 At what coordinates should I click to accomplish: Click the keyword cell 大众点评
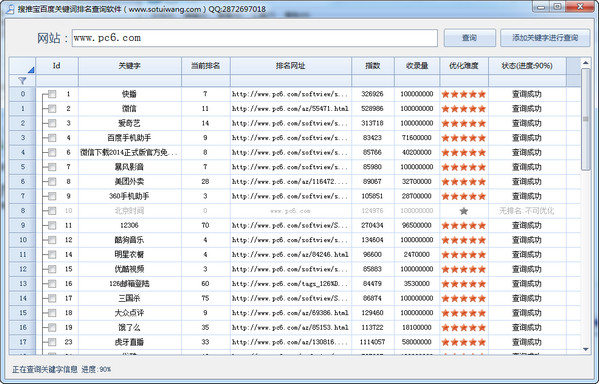129,313
